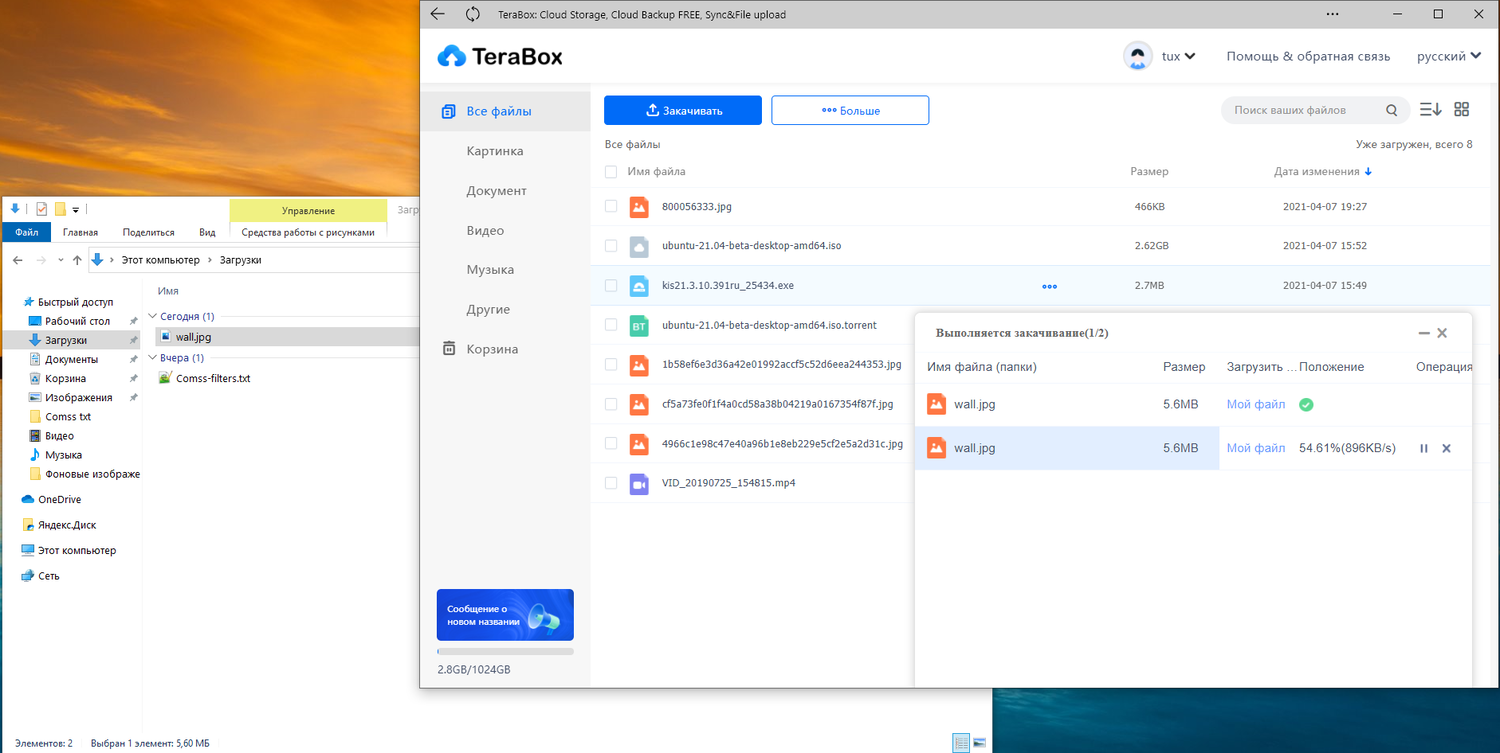Screen dimensions: 1500x753
Task: Check the box for 4966c1e98c47e40a96b1e8eb229e5cf2e5a2d31c.jpg
Action: click(x=611, y=444)
